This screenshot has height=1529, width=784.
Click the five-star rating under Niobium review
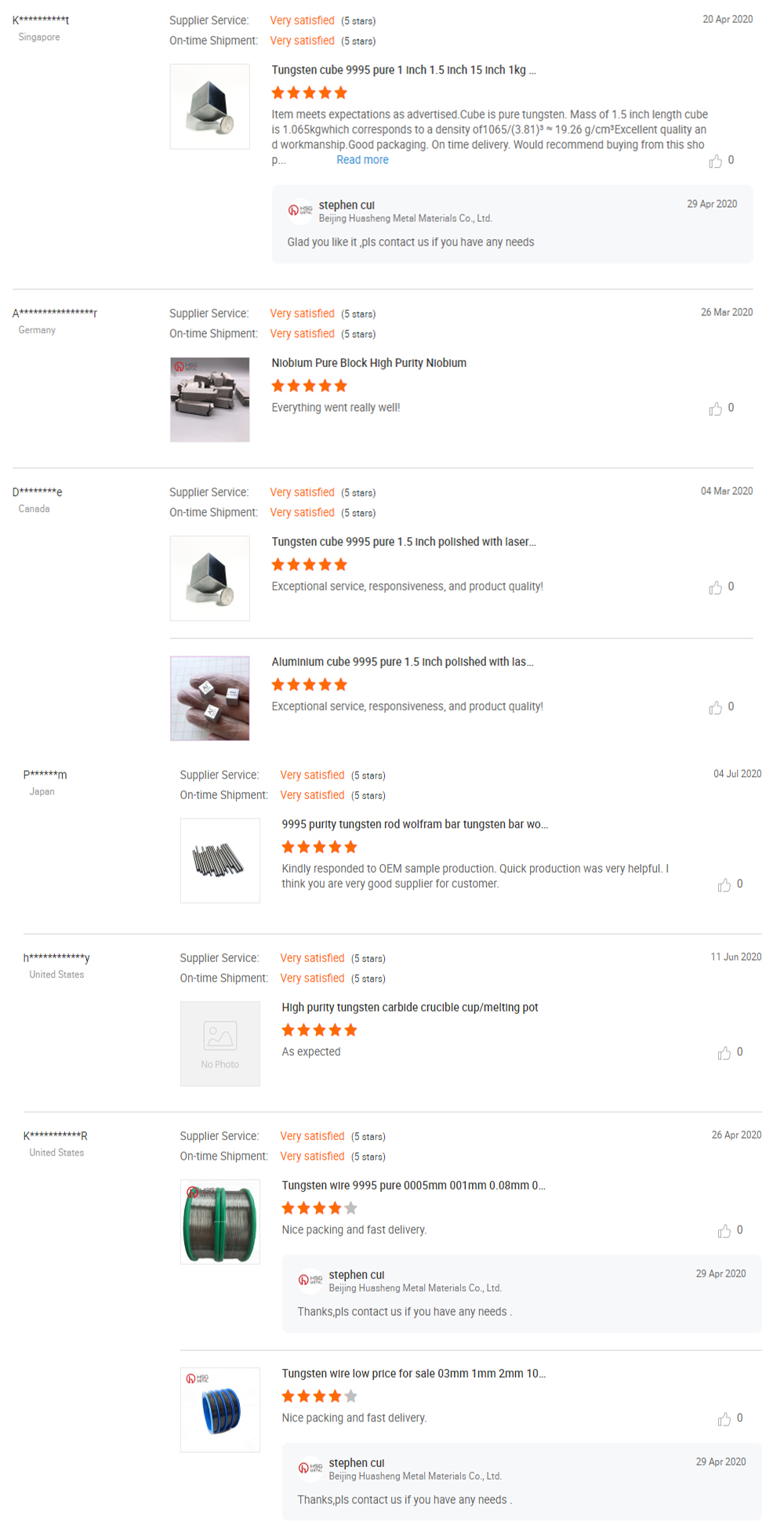[309, 386]
